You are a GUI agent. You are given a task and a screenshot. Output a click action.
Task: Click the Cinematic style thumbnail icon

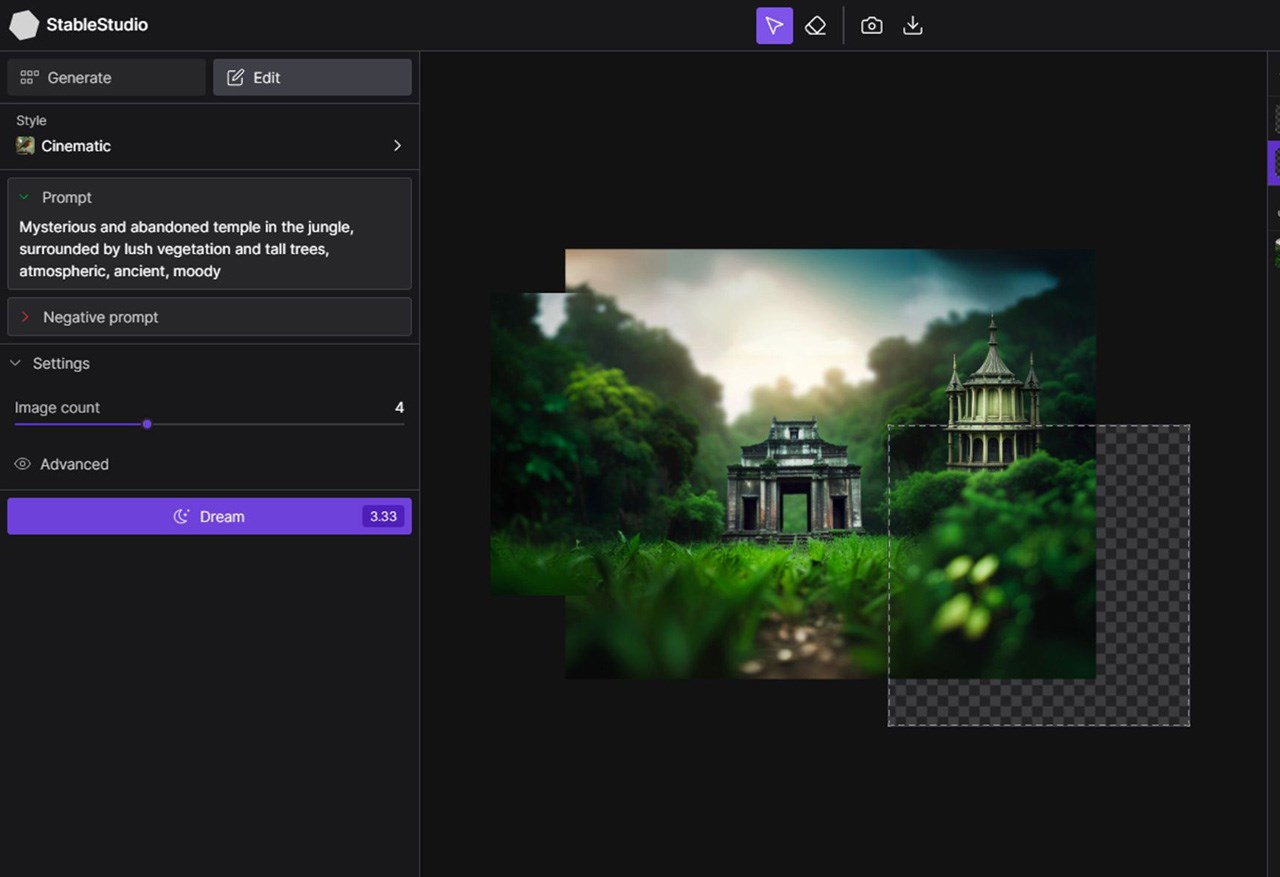point(25,146)
